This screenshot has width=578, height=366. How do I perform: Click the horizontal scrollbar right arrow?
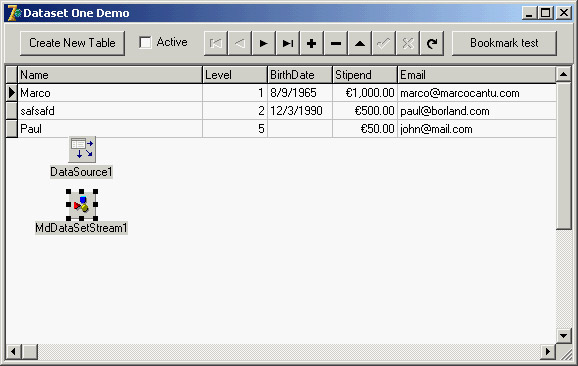[548, 352]
